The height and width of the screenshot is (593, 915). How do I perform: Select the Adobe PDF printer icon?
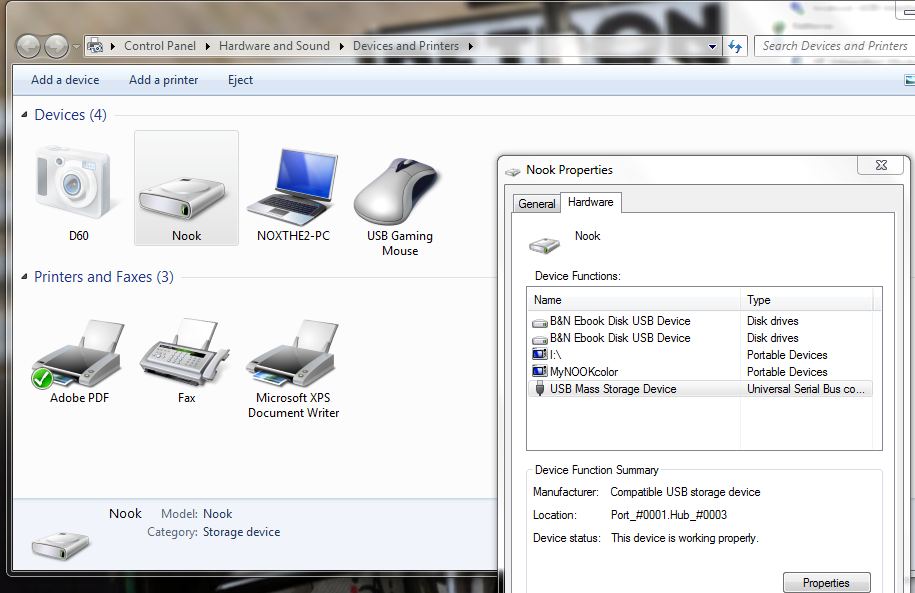click(x=78, y=354)
